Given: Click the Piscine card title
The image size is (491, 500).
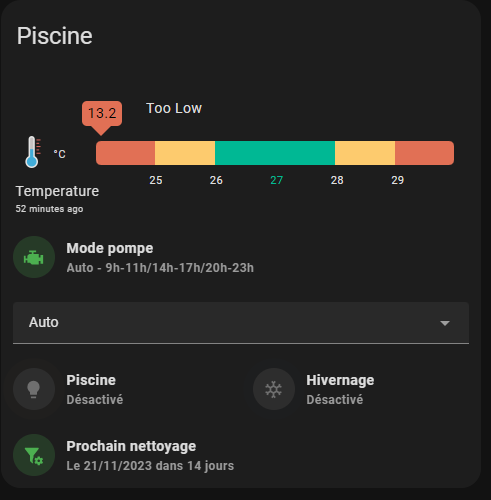Looking at the screenshot, I should [55, 36].
